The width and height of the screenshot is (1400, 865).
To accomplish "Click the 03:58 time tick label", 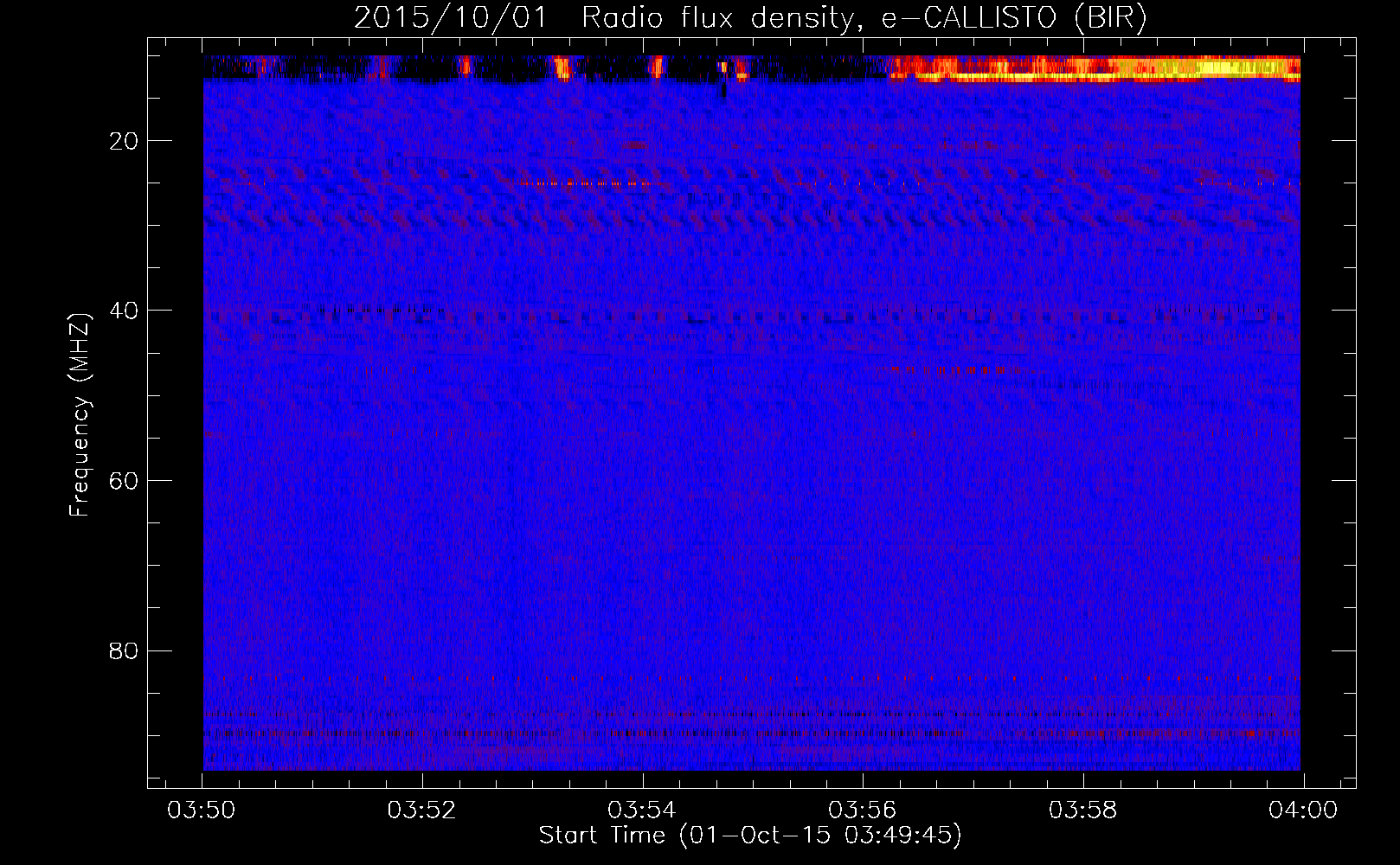I will pos(1082,811).
